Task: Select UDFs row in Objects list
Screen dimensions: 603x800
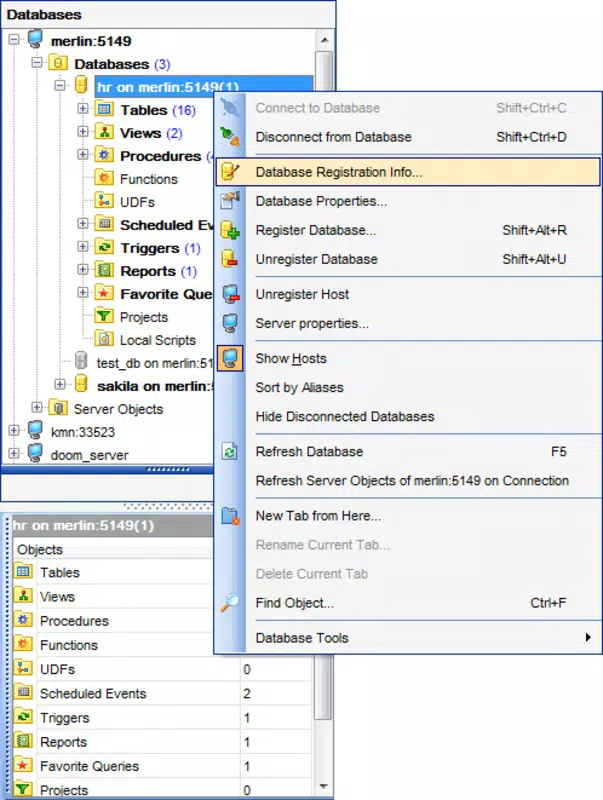Action: tap(162, 669)
